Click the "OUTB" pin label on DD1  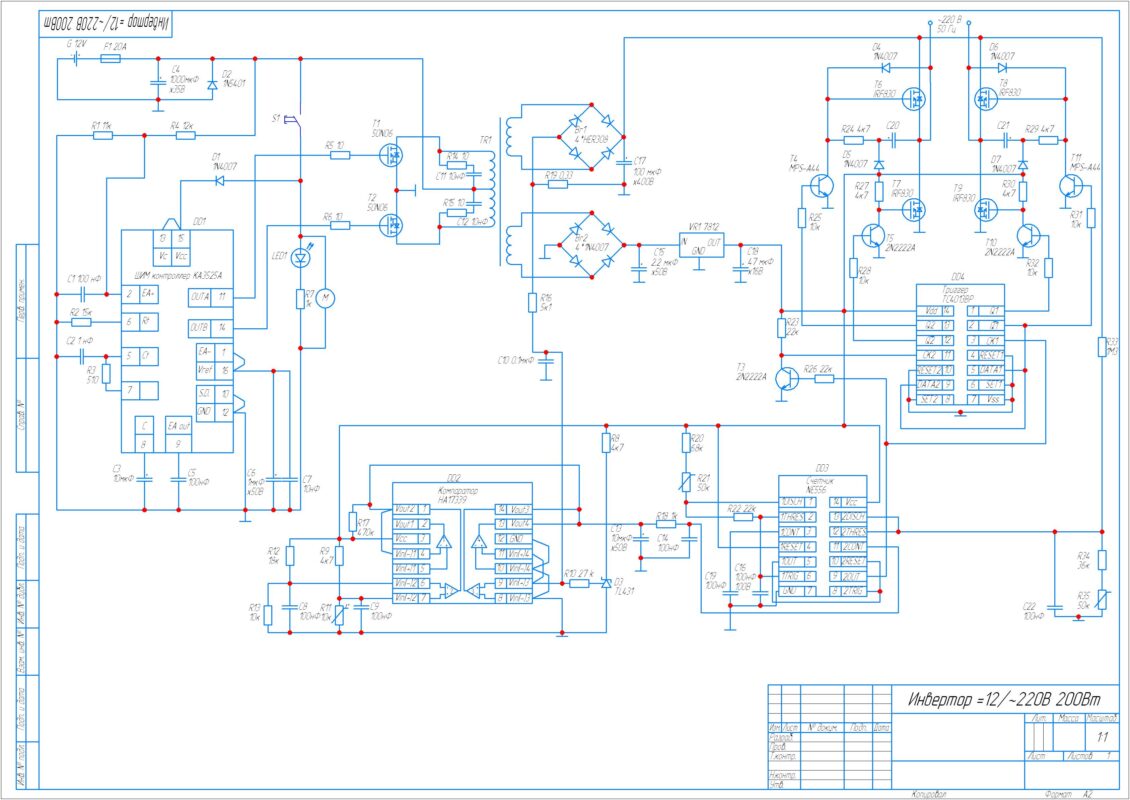200,326
